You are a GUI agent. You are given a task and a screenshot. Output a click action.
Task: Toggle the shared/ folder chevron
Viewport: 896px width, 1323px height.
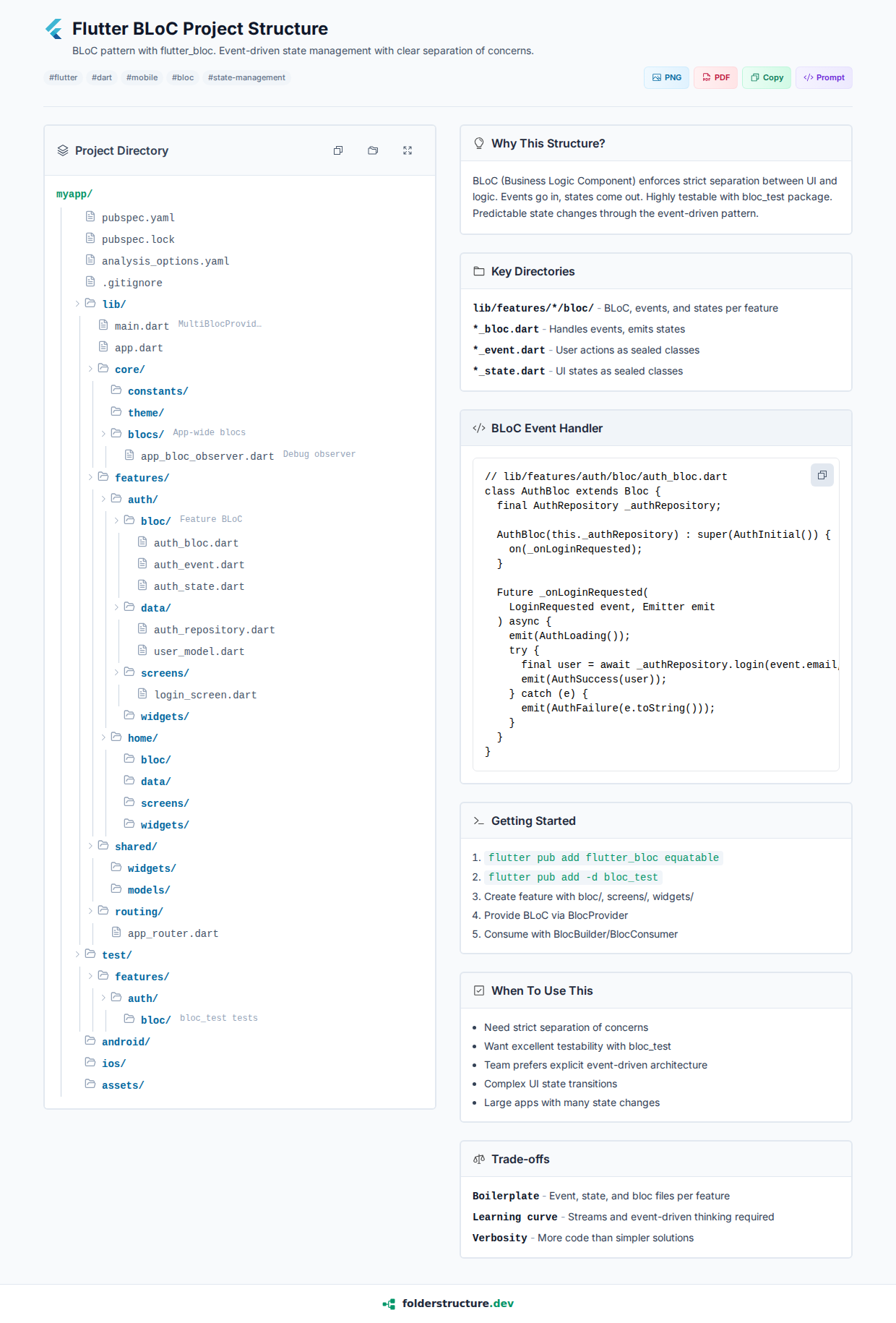point(90,846)
